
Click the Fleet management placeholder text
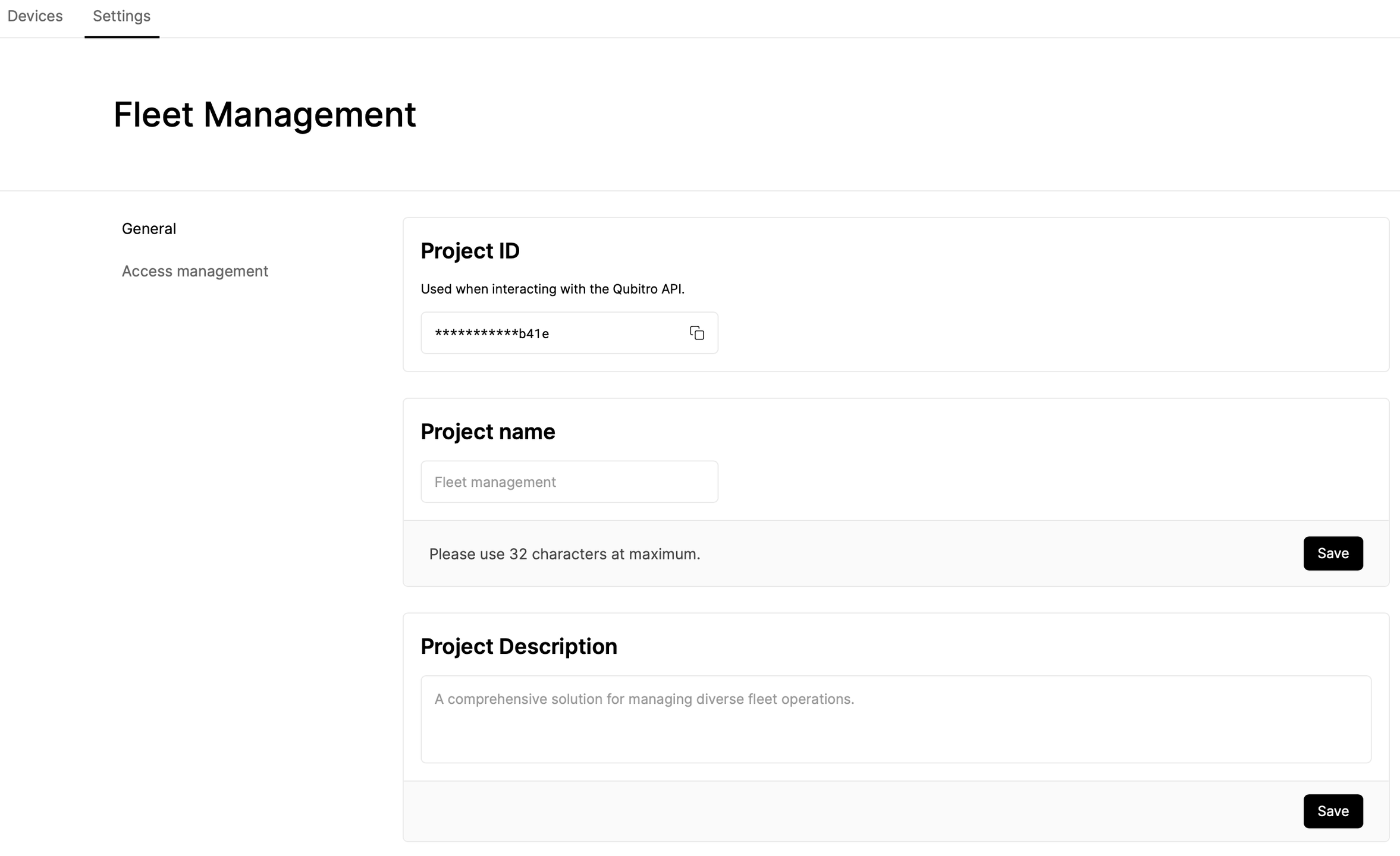pos(495,482)
